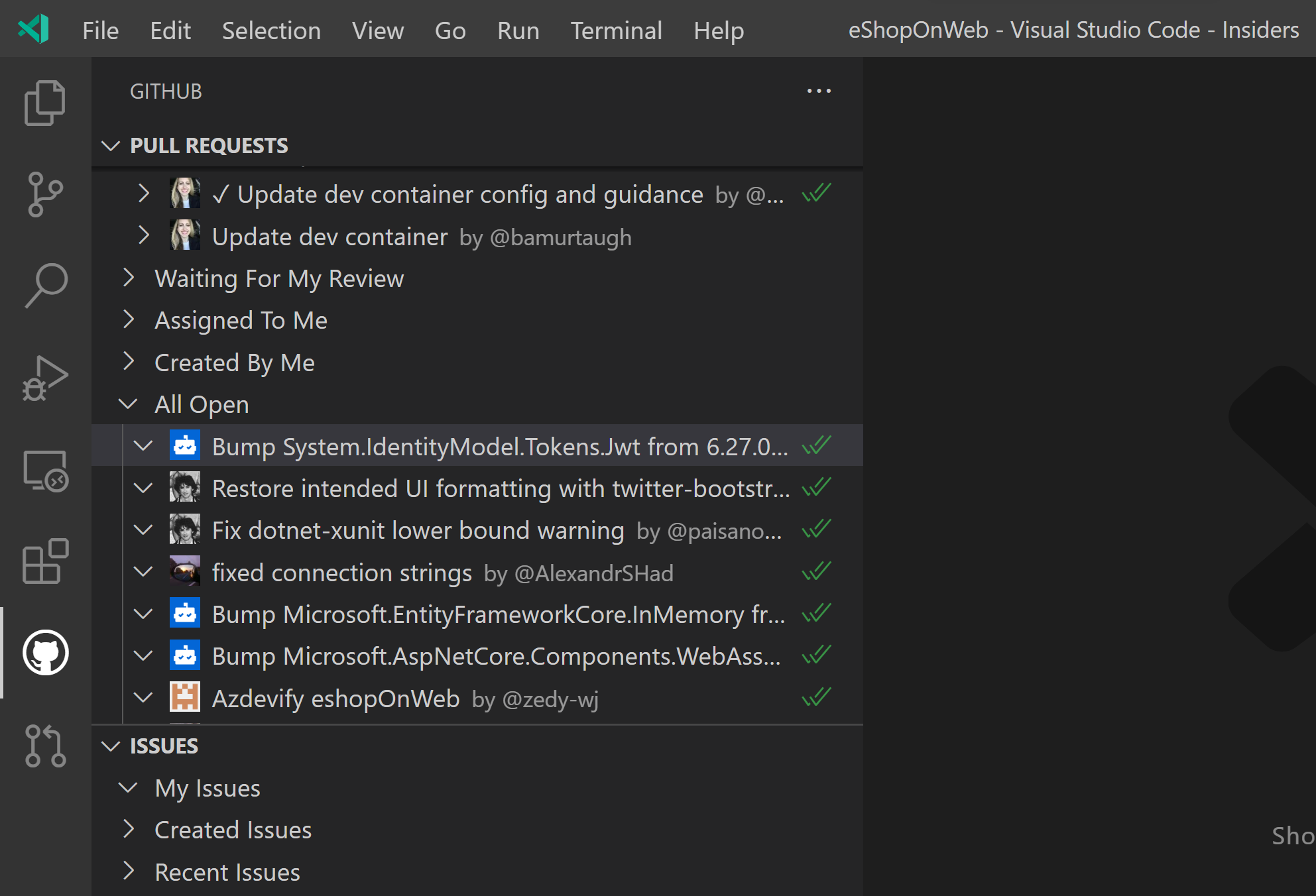This screenshot has height=896, width=1316.
Task: Expand the Created By Me section
Action: (x=128, y=362)
